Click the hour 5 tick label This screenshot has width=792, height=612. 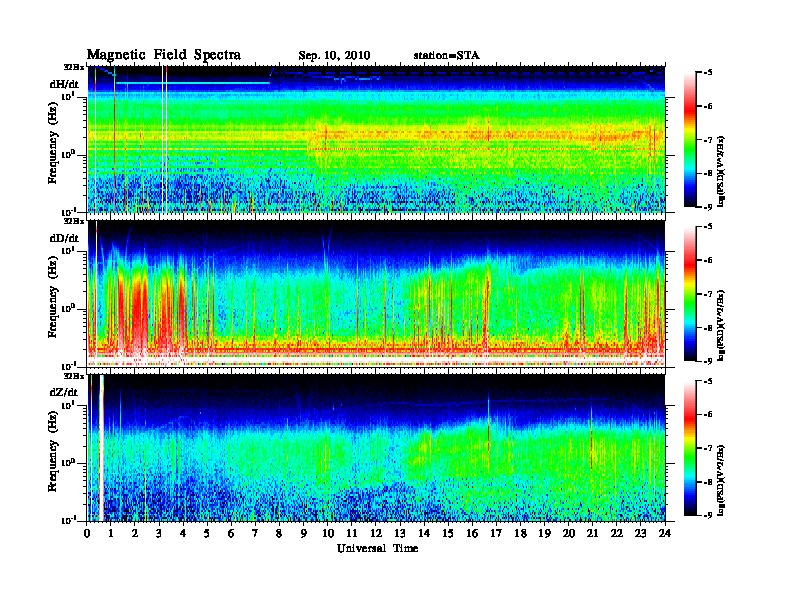207,534
